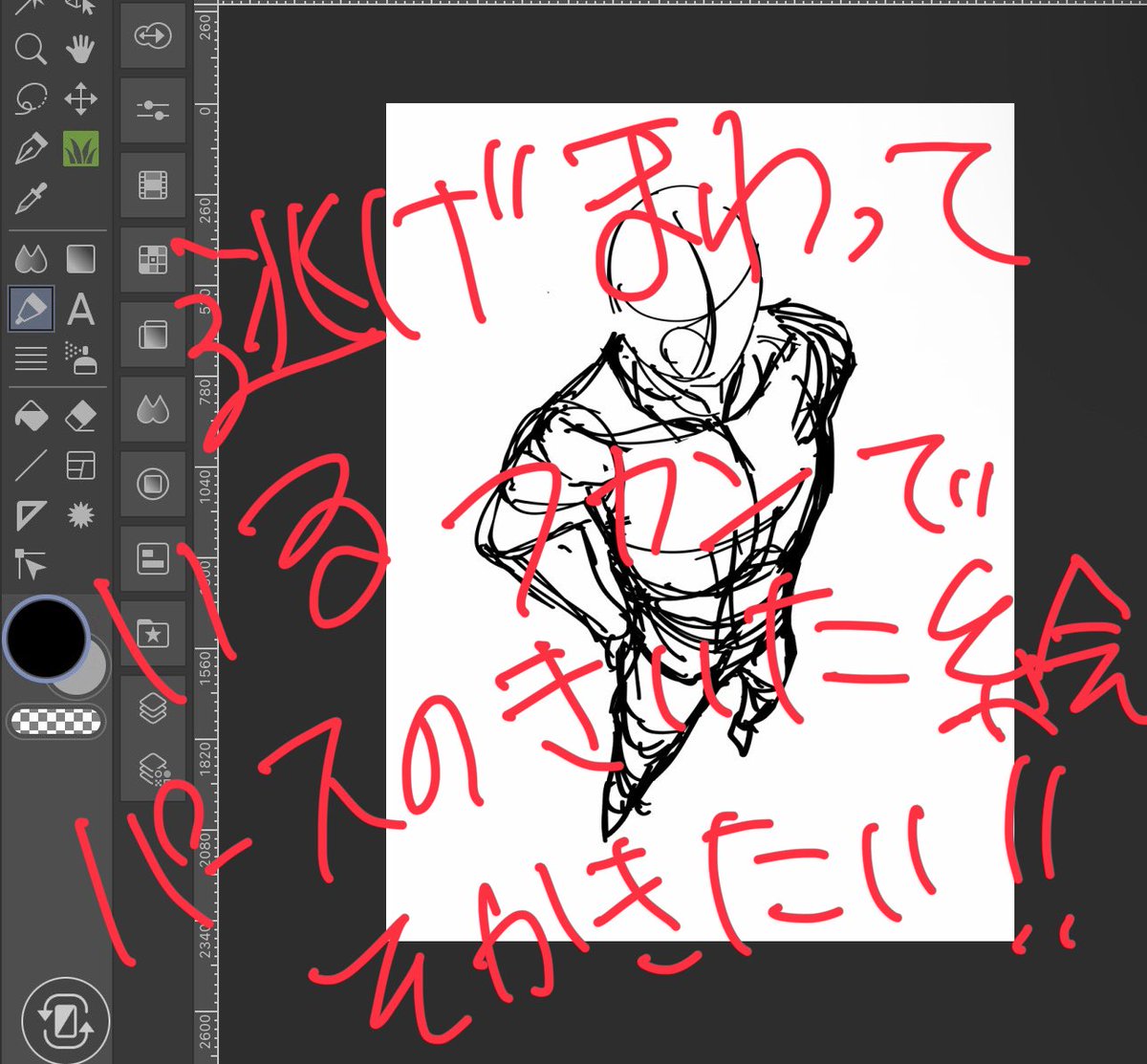Select the Hand pan tool
The image size is (1147, 1064).
pyautogui.click(x=81, y=50)
